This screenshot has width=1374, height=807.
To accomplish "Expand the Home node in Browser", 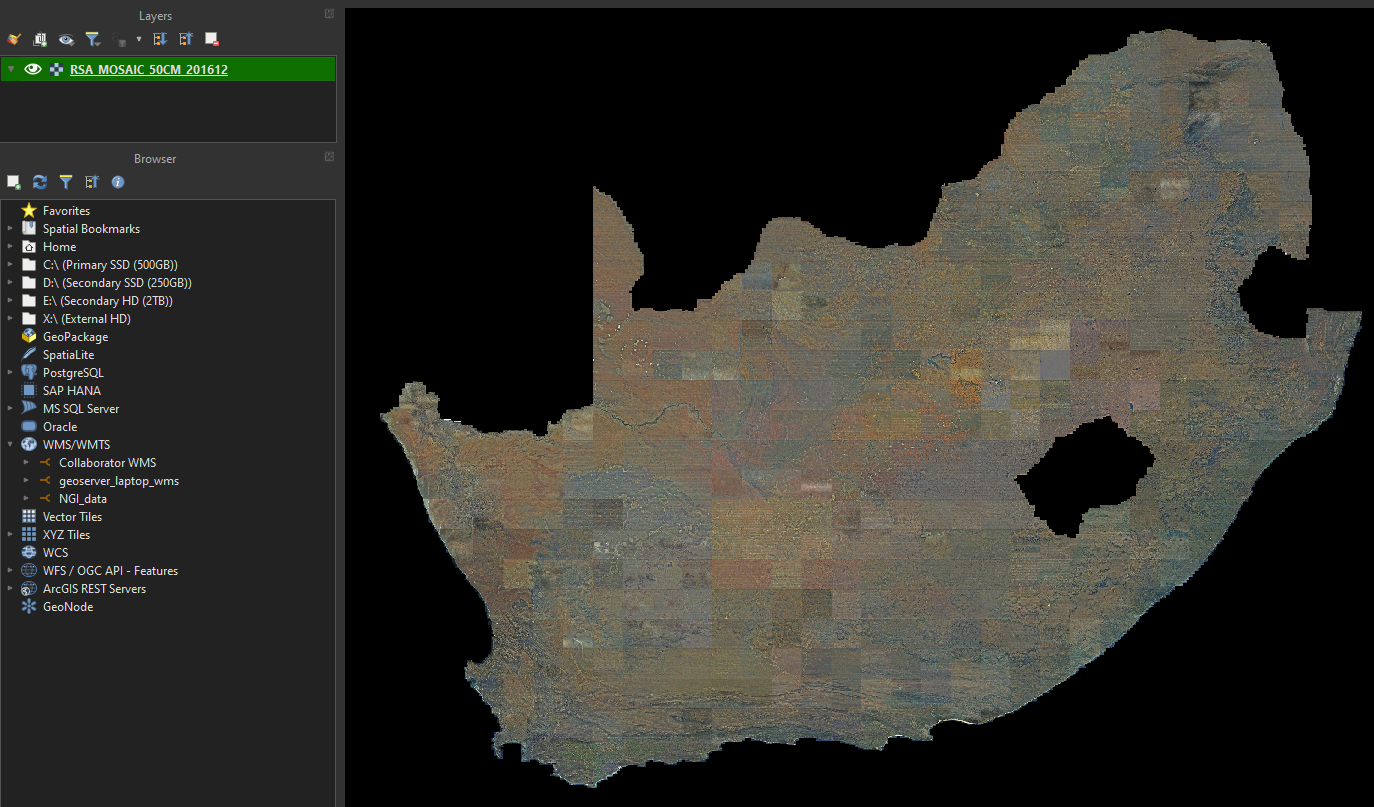I will pyautogui.click(x=10, y=247).
